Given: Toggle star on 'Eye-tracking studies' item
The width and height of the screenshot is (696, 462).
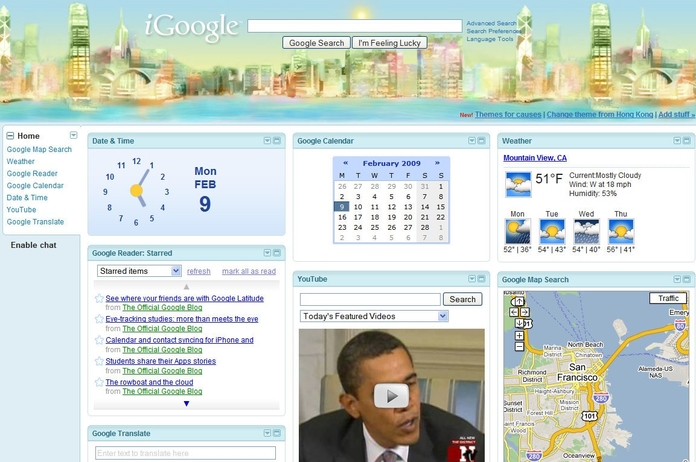Looking at the screenshot, I should (x=99, y=319).
